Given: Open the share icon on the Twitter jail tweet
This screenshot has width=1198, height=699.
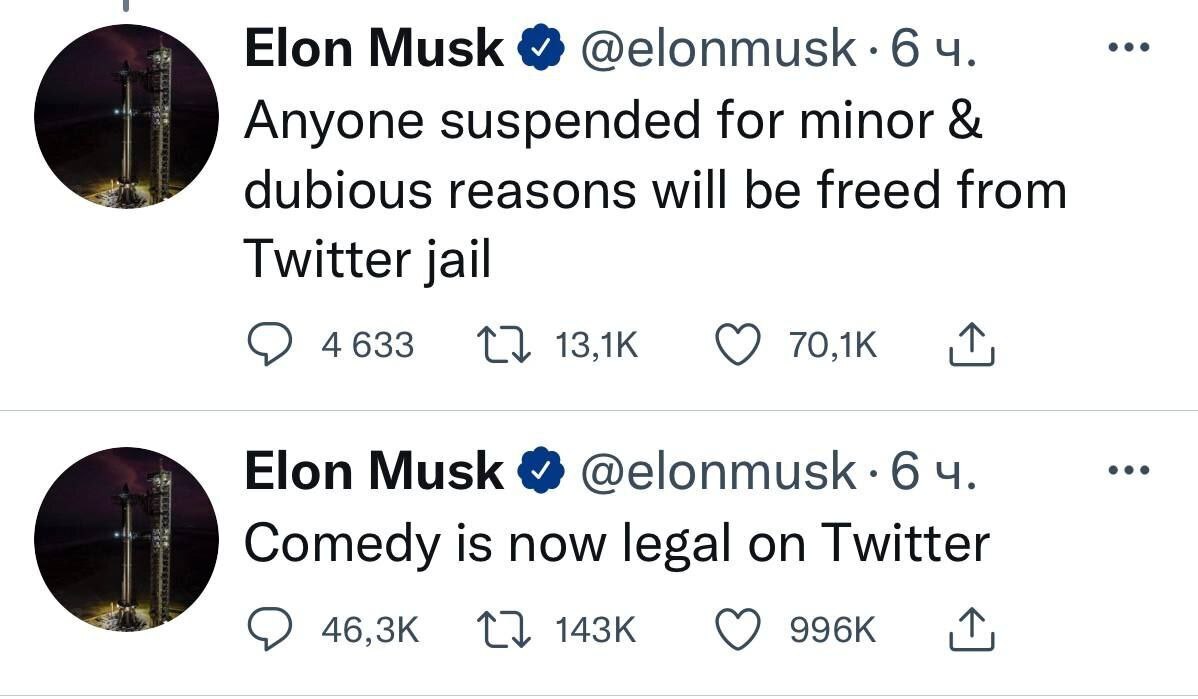Looking at the screenshot, I should (x=969, y=344).
